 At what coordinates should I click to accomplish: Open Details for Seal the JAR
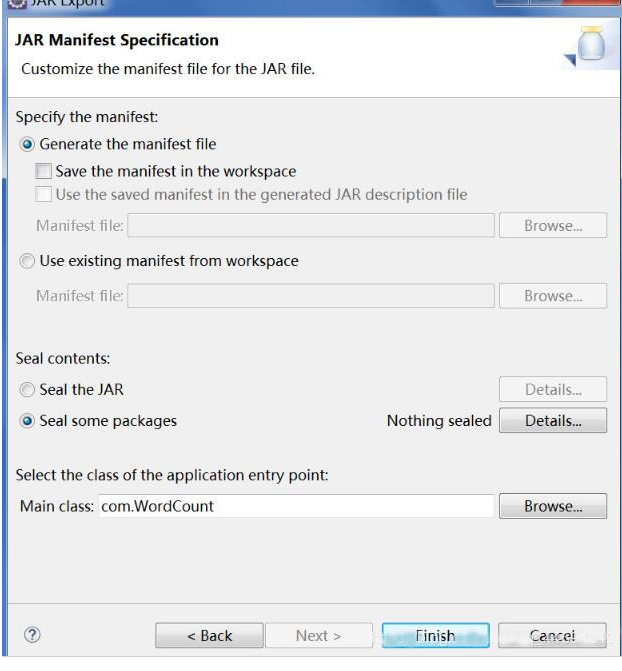pyautogui.click(x=552, y=389)
